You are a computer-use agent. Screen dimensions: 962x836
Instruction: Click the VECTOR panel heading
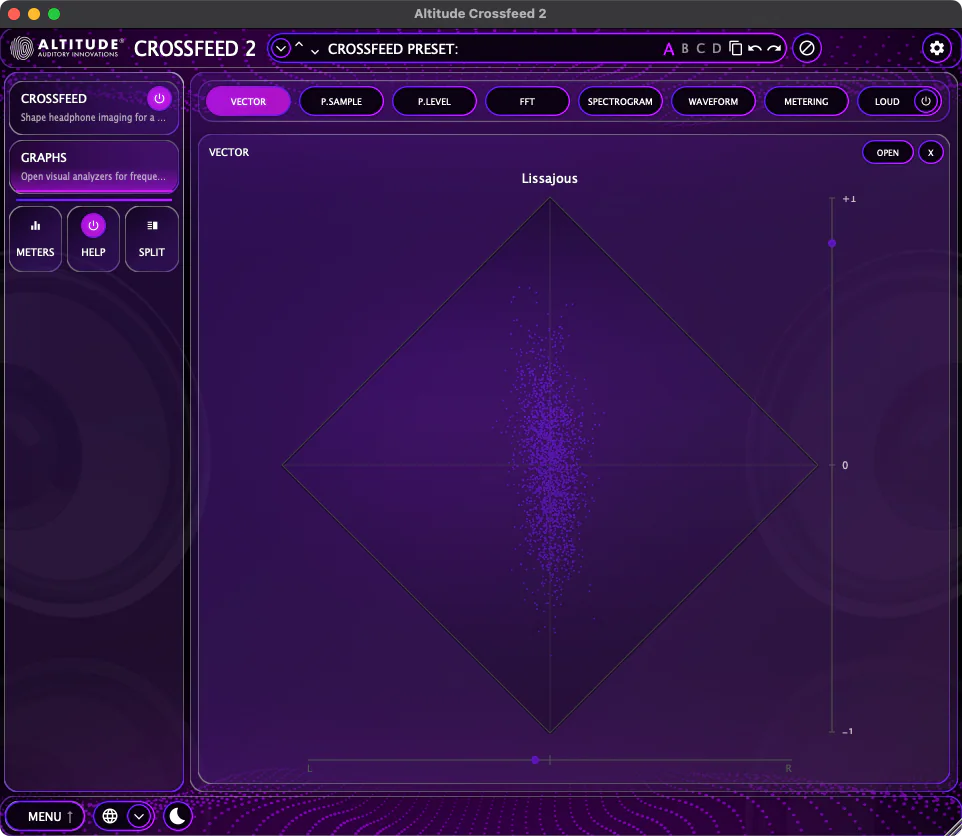click(x=229, y=152)
